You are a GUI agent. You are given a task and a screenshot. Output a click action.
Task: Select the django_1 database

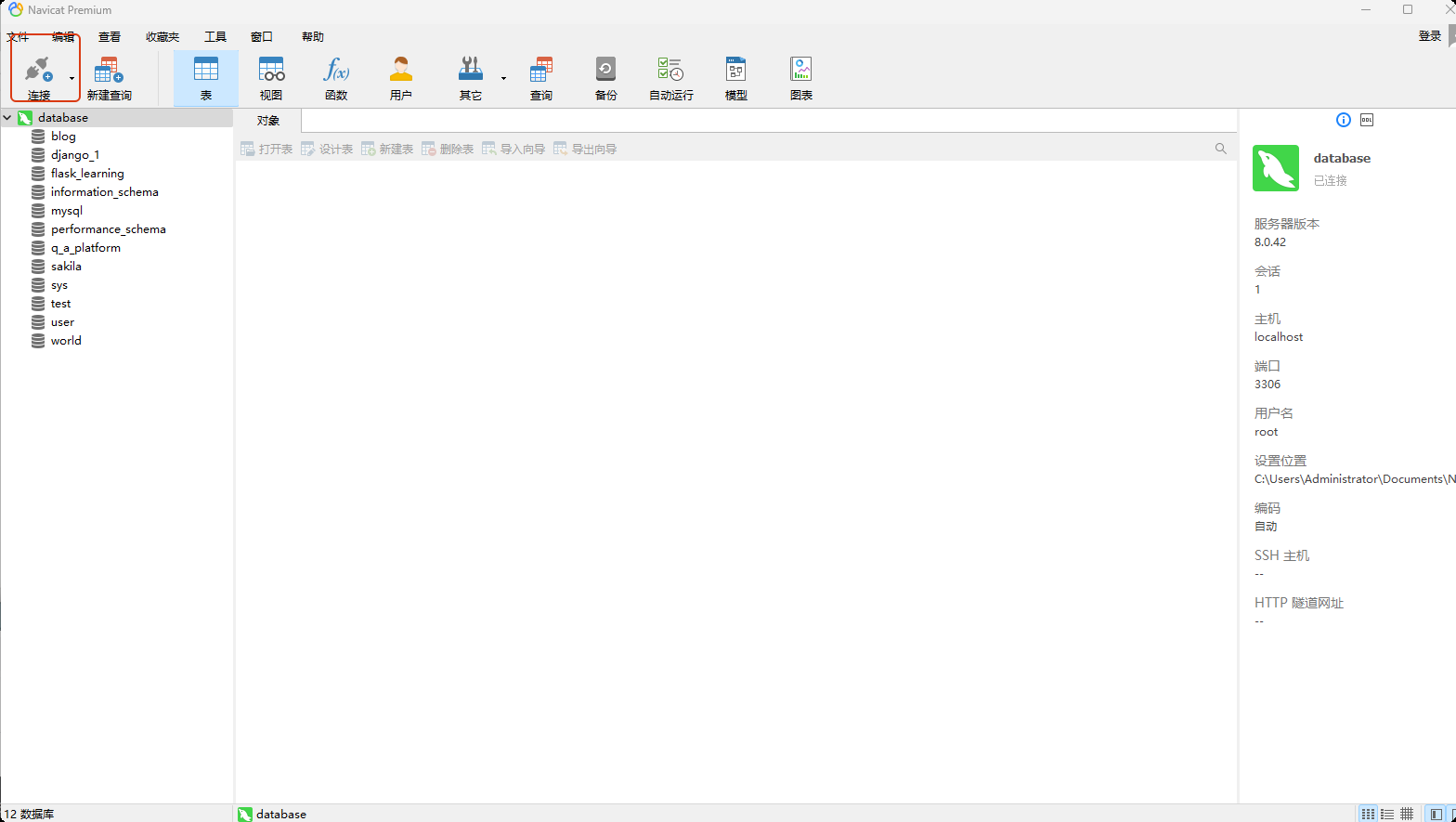(x=75, y=155)
